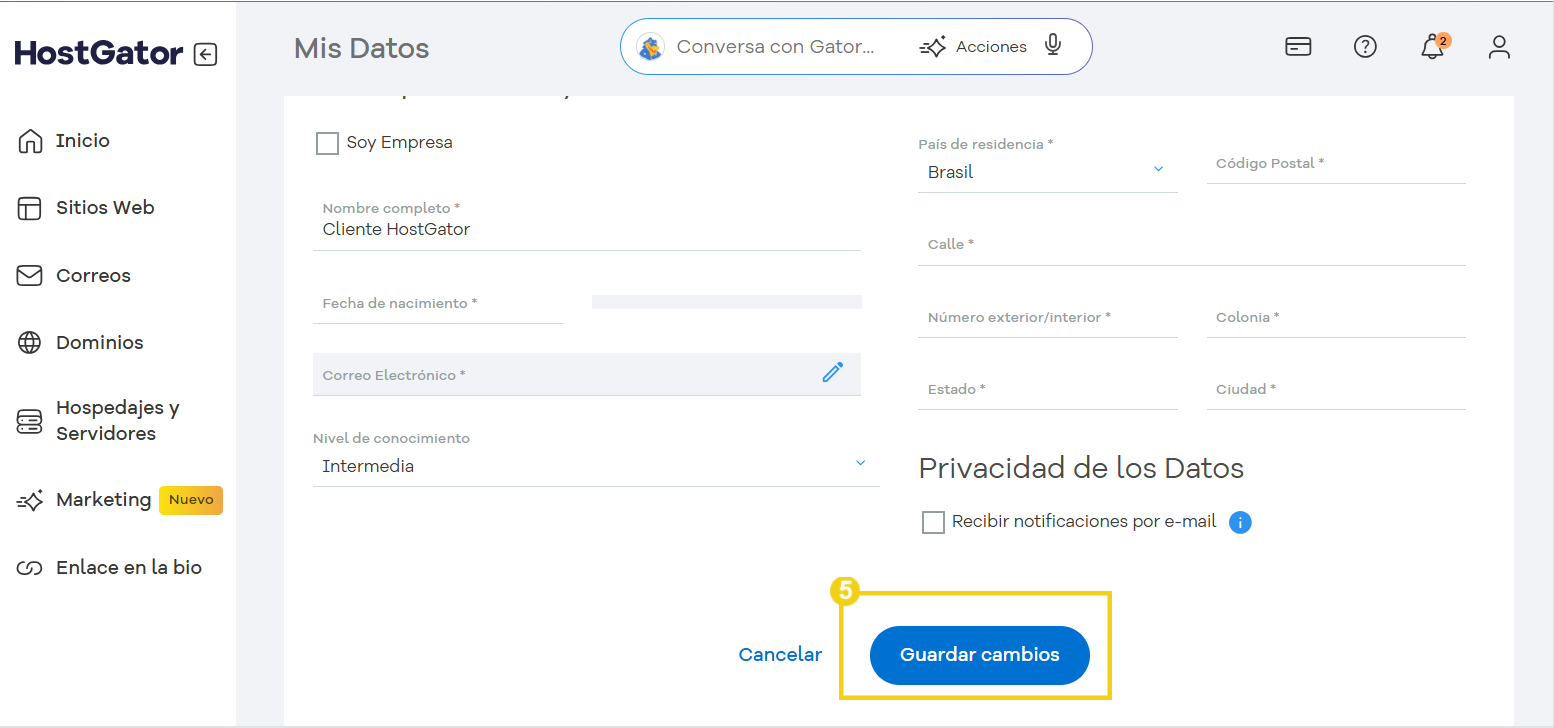Image resolution: width=1554 pixels, height=728 pixels.
Task: Check the Soy Empresa checkbox
Action: 327,143
